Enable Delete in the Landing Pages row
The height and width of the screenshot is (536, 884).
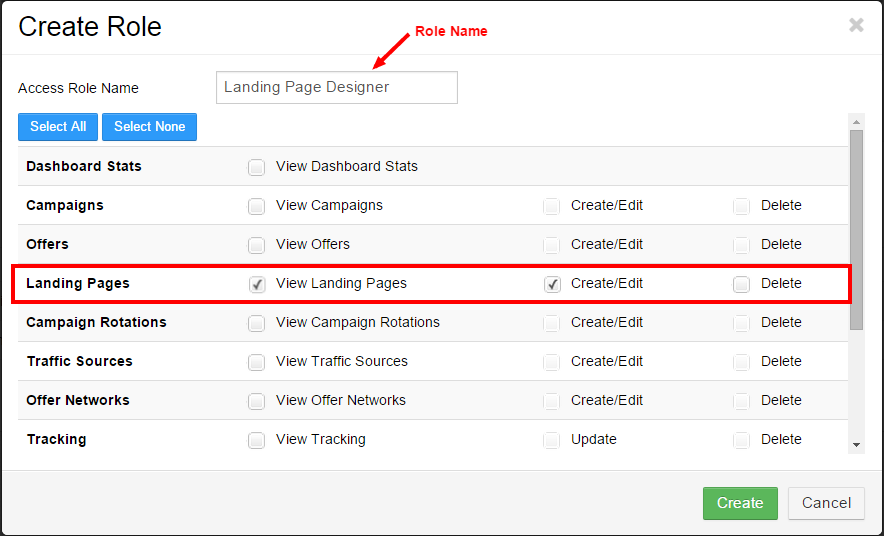(x=741, y=284)
